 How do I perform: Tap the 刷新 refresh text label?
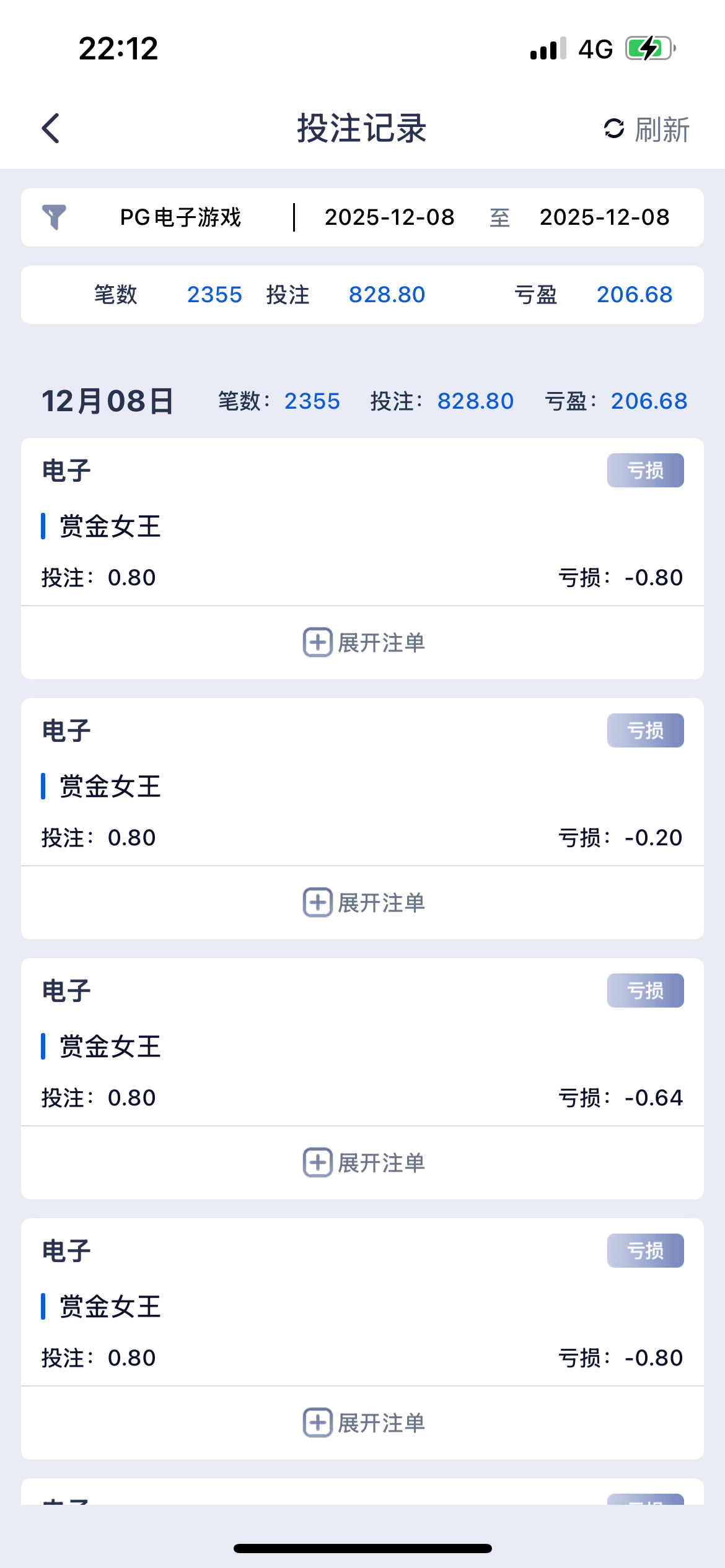tap(662, 129)
